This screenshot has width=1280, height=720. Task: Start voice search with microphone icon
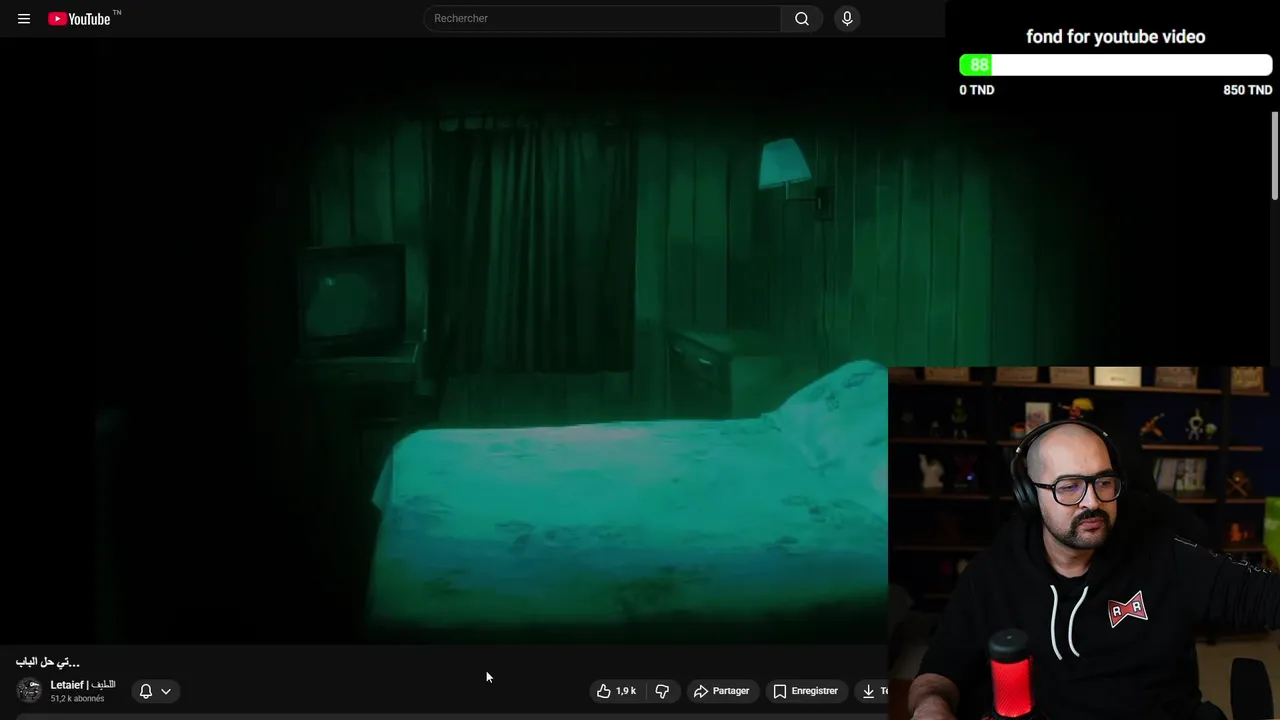coord(847,18)
